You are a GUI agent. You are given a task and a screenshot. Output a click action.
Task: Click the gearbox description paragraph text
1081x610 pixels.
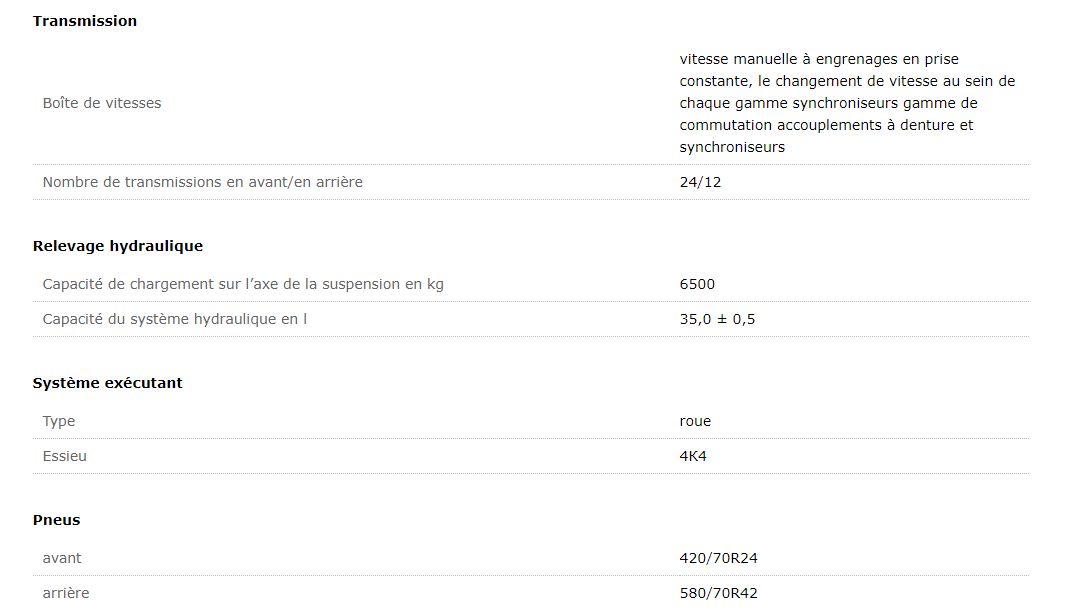point(847,103)
